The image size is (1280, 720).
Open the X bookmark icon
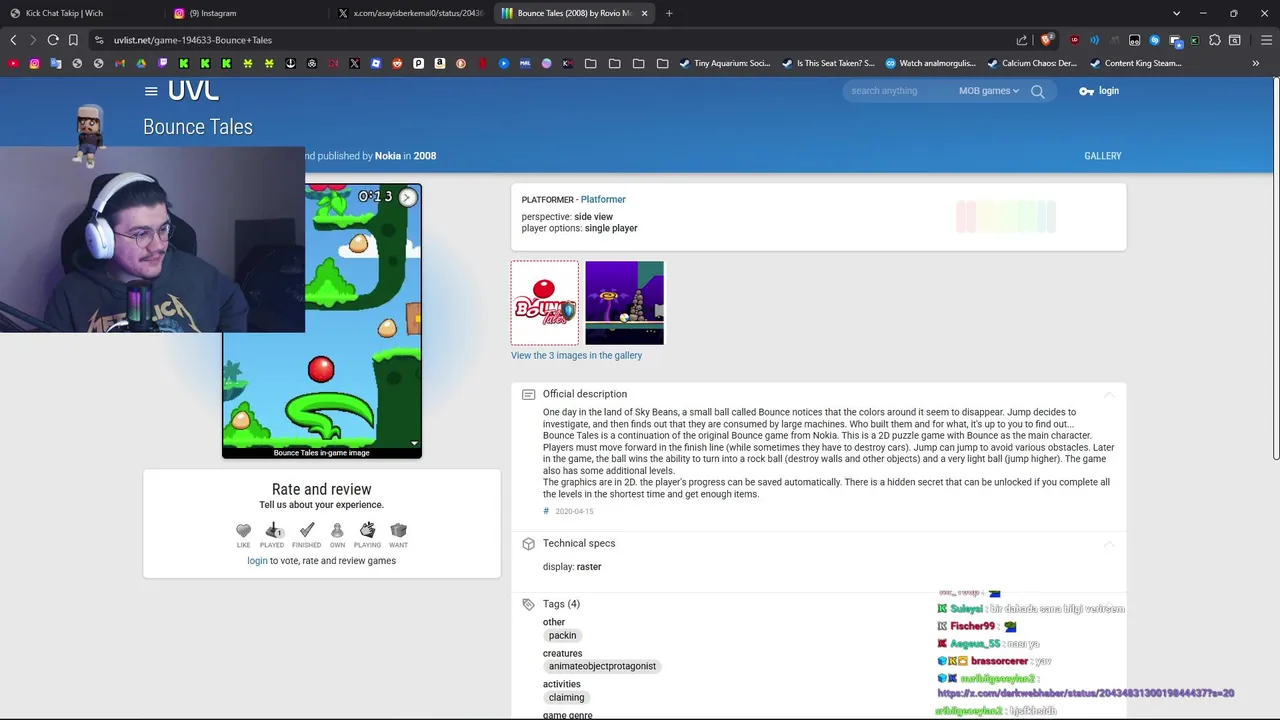354,63
